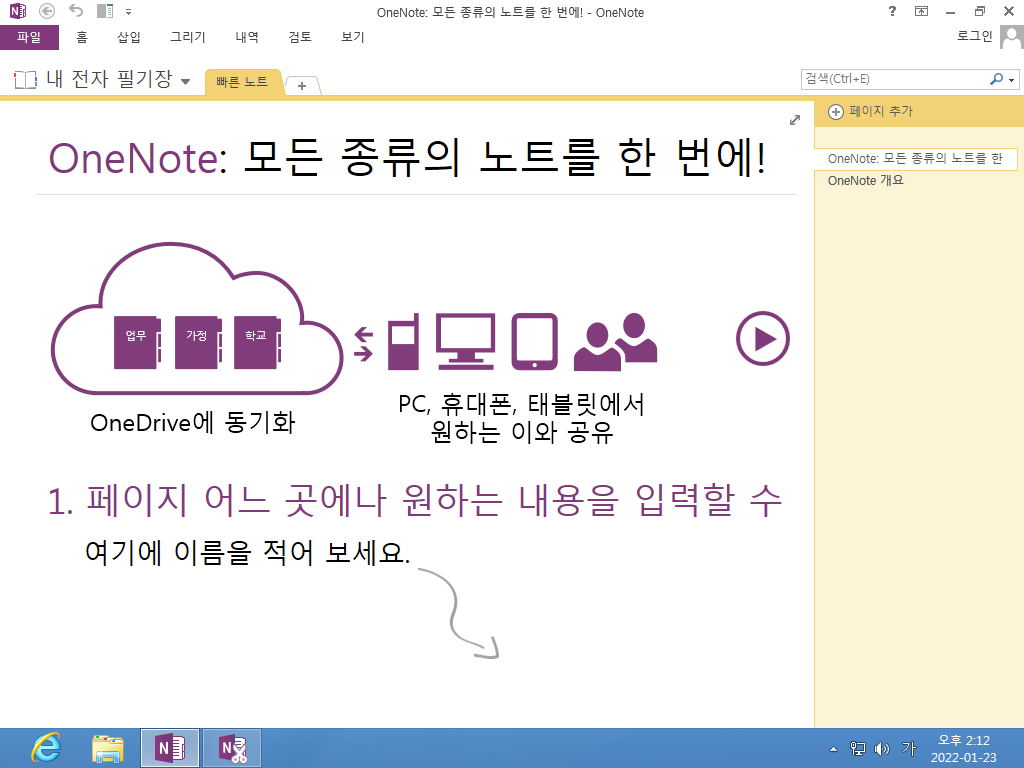Click the 'PC, 휴대폰, 태블릿에서' text
Viewport: 1024px width, 768px height.
521,405
